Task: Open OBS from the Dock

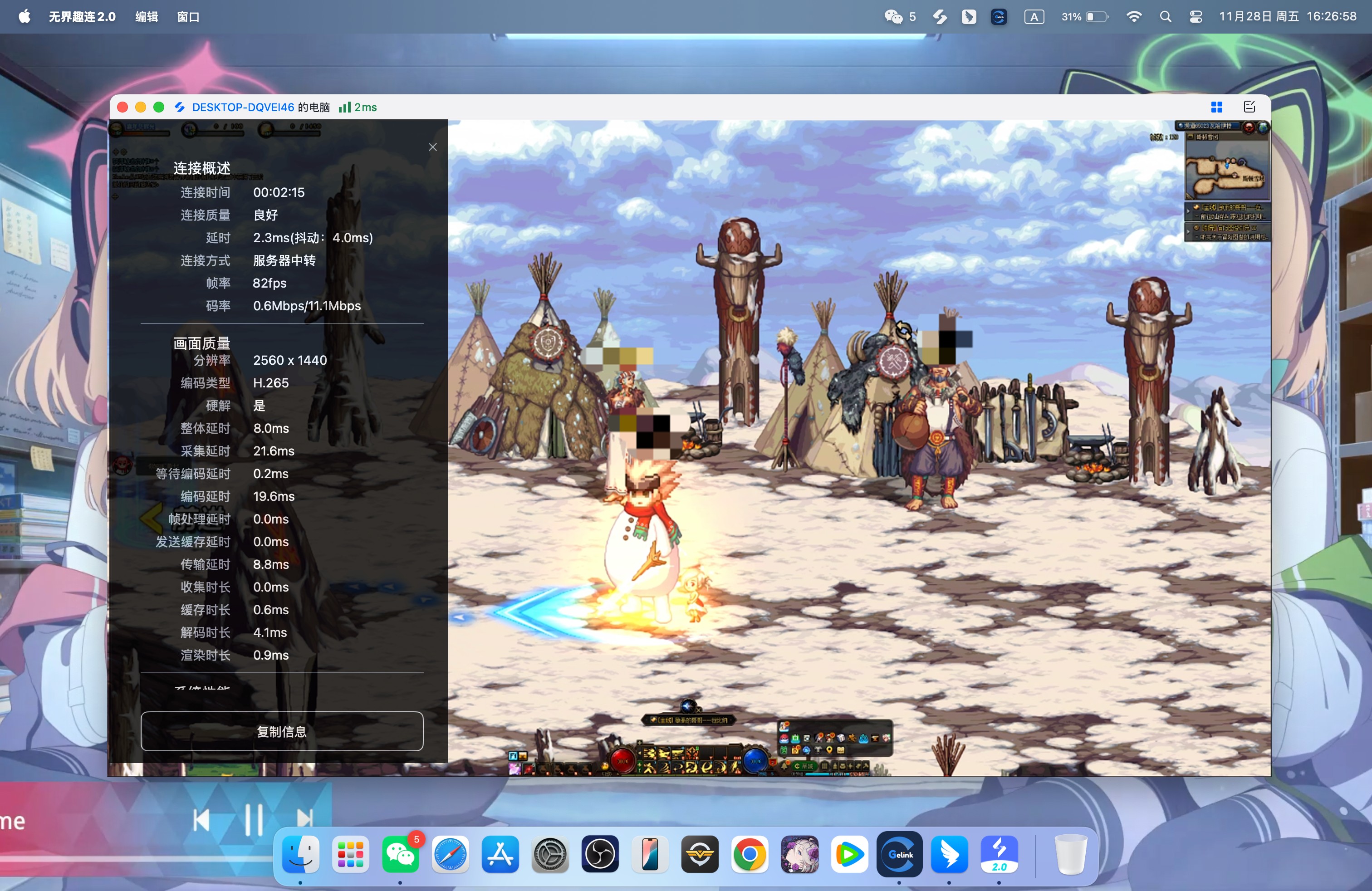Action: click(600, 853)
